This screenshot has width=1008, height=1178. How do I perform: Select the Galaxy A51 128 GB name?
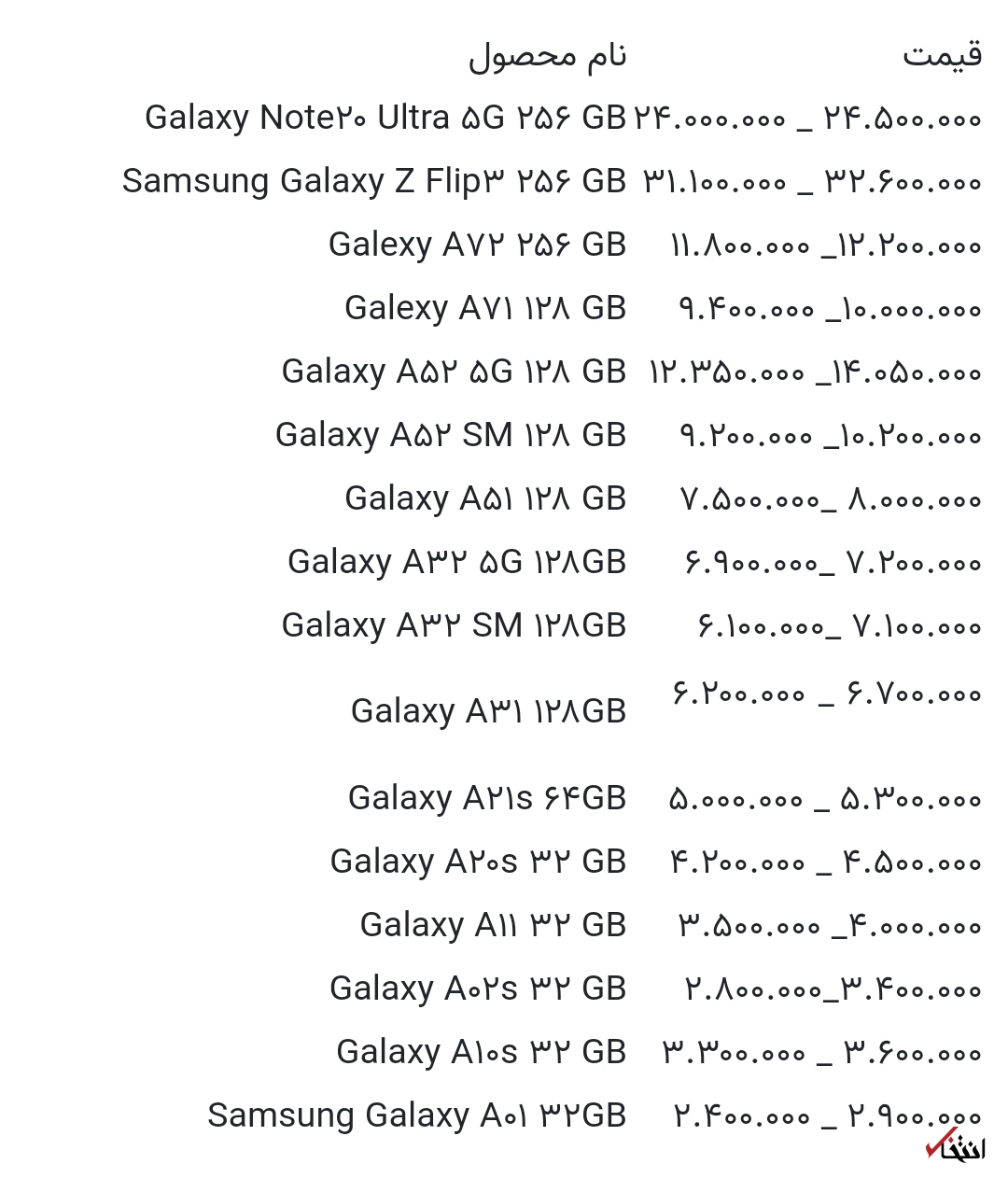point(484,498)
